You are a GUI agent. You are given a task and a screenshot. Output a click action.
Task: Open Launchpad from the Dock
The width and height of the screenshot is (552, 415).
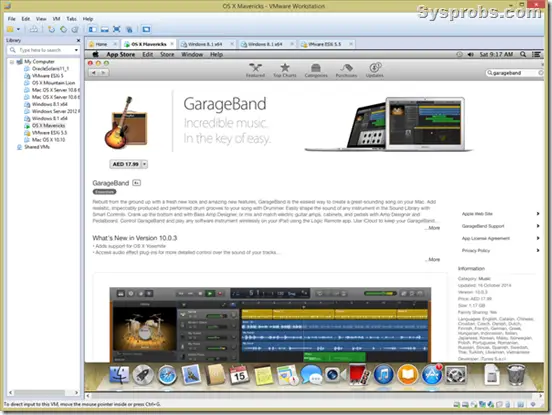[x=143, y=375]
